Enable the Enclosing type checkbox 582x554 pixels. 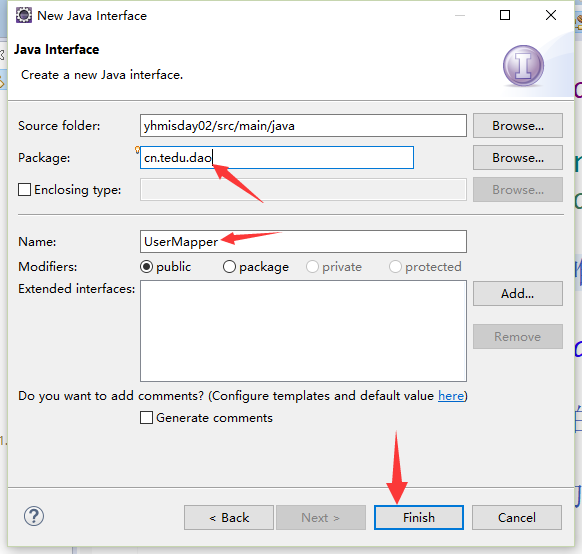point(24,190)
